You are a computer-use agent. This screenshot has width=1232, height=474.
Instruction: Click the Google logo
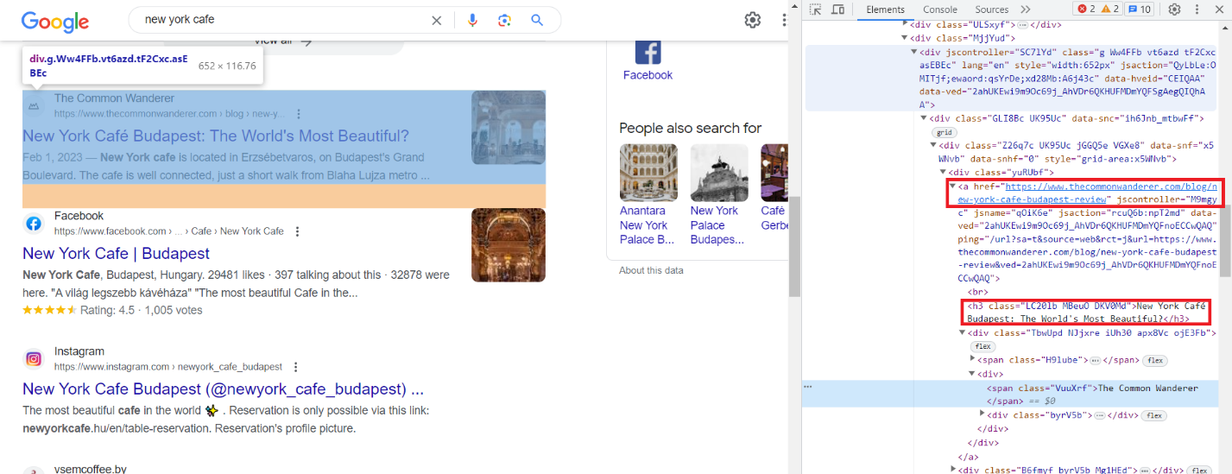click(x=55, y=21)
